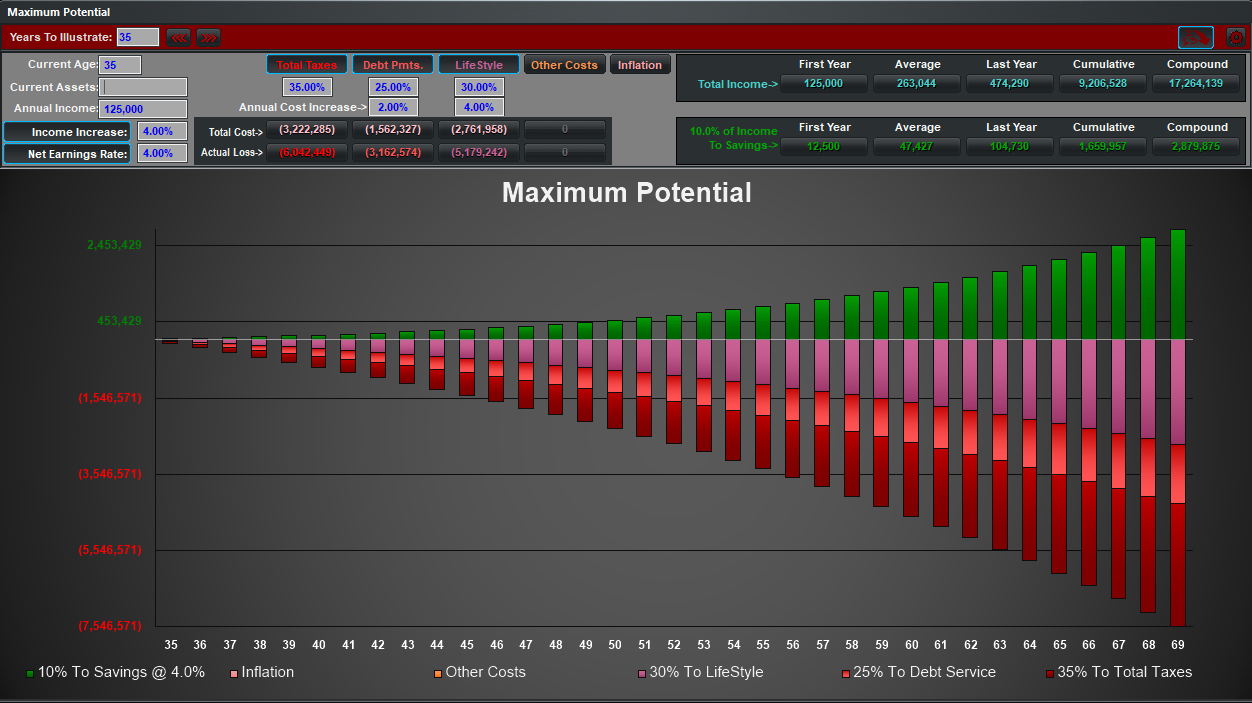Image resolution: width=1252 pixels, height=703 pixels.
Task: Click the 2,453,429 y-axis label
Action: point(112,245)
